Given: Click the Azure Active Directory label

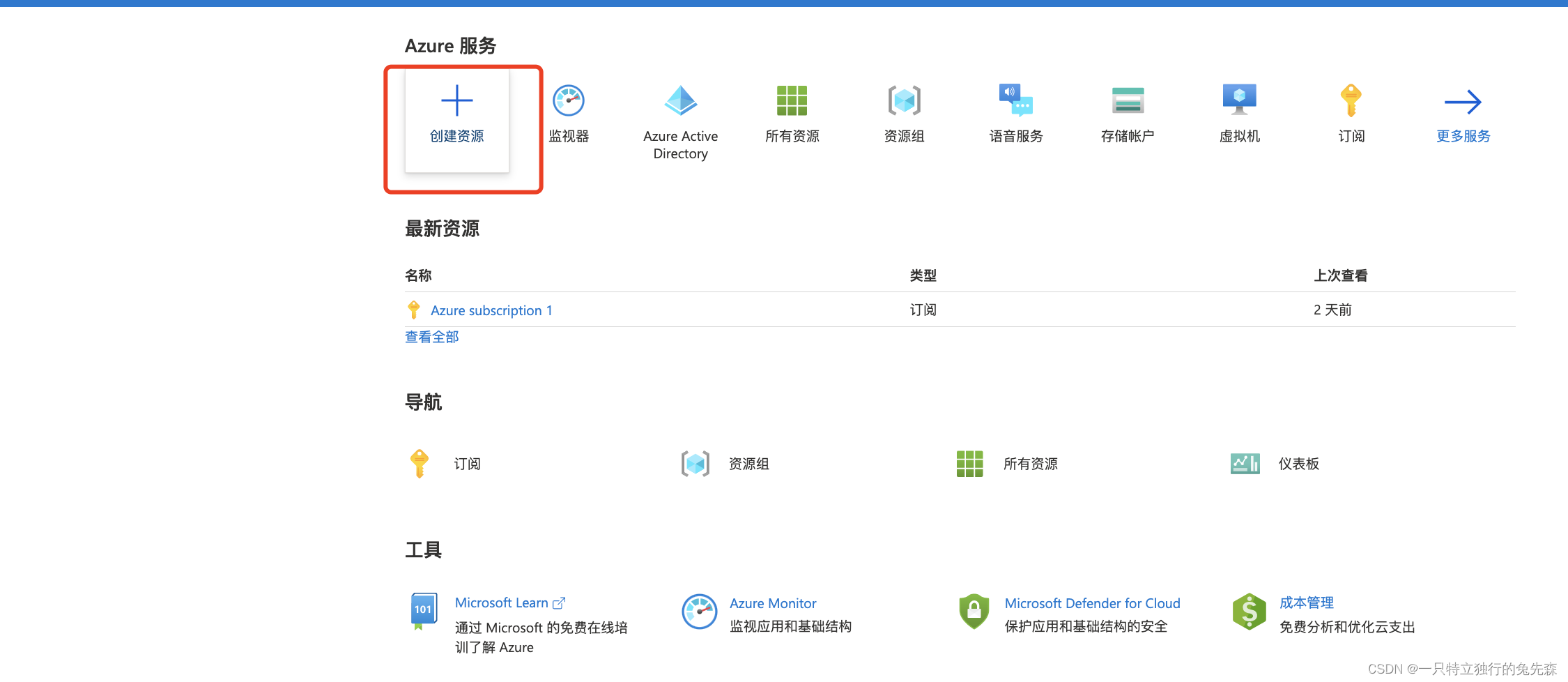Looking at the screenshot, I should pos(680,145).
